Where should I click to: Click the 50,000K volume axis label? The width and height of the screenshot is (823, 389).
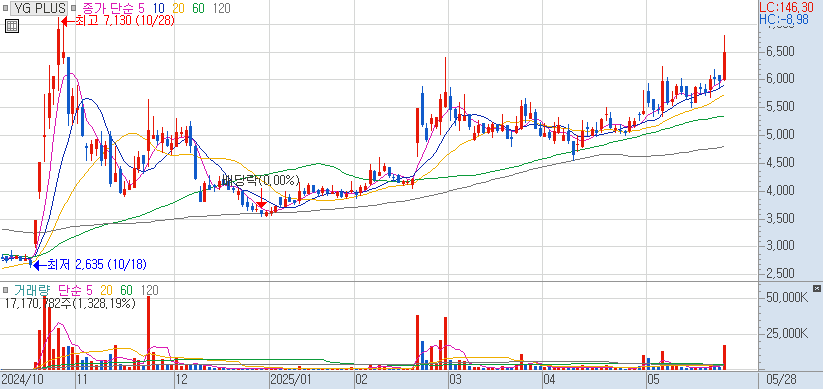click(787, 298)
